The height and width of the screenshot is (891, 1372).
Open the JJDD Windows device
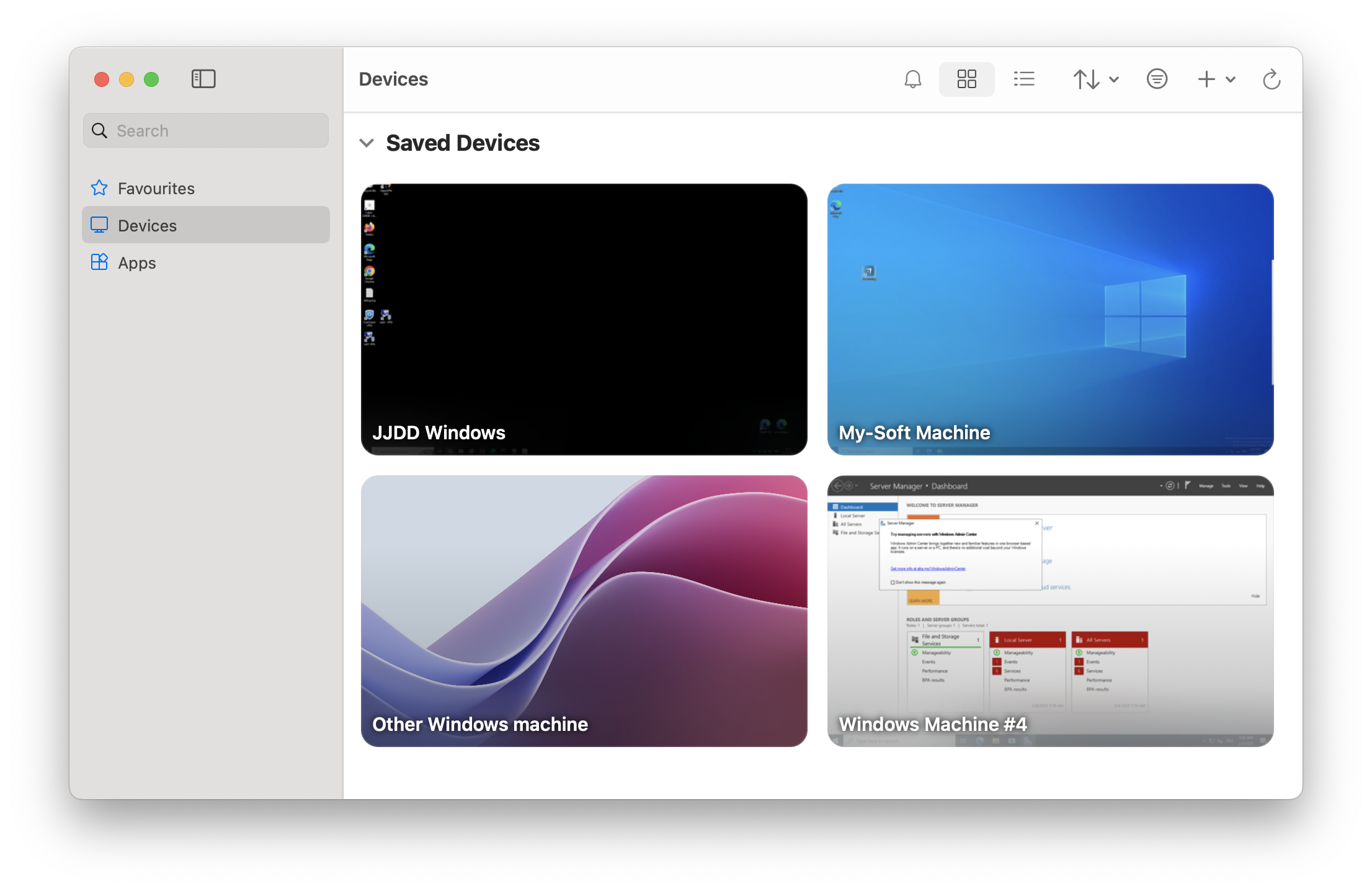coord(584,319)
